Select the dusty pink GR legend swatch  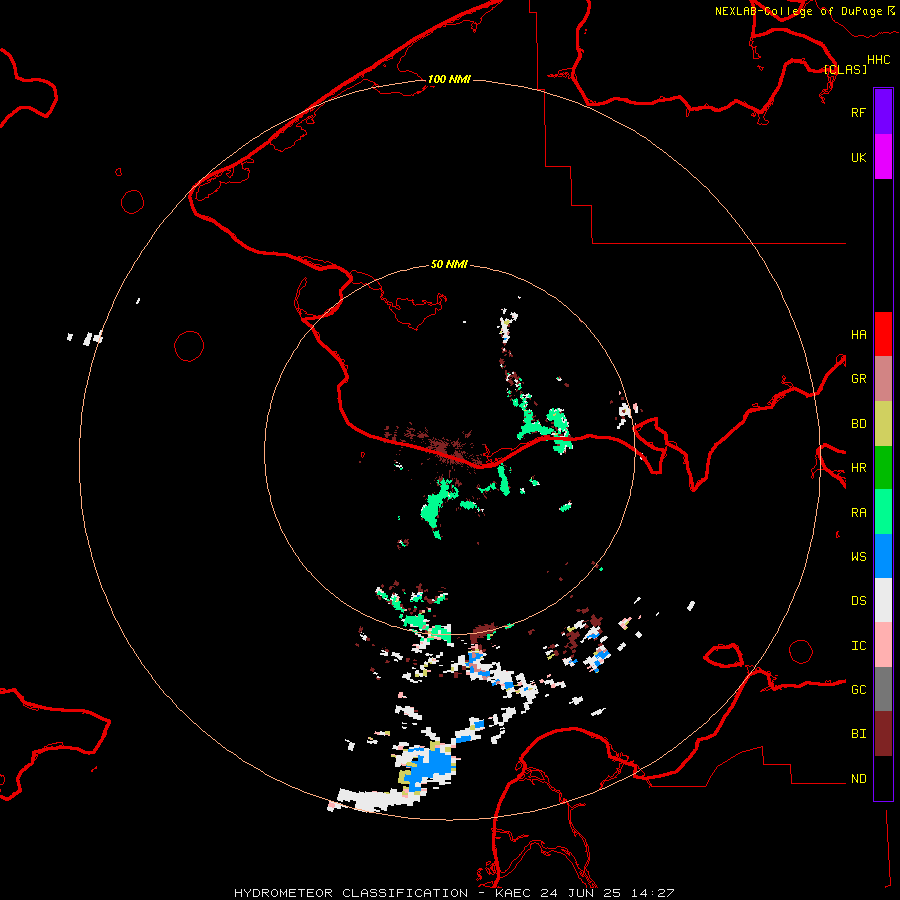tap(883, 379)
